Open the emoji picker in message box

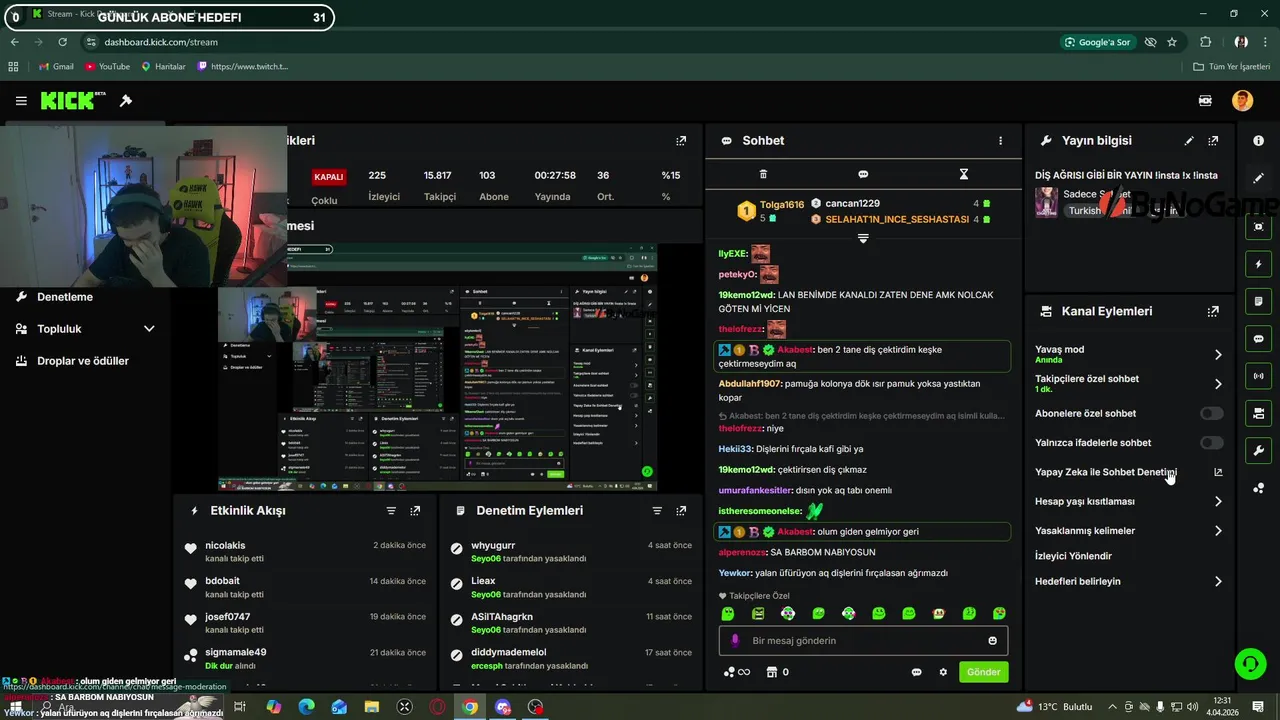[992, 641]
